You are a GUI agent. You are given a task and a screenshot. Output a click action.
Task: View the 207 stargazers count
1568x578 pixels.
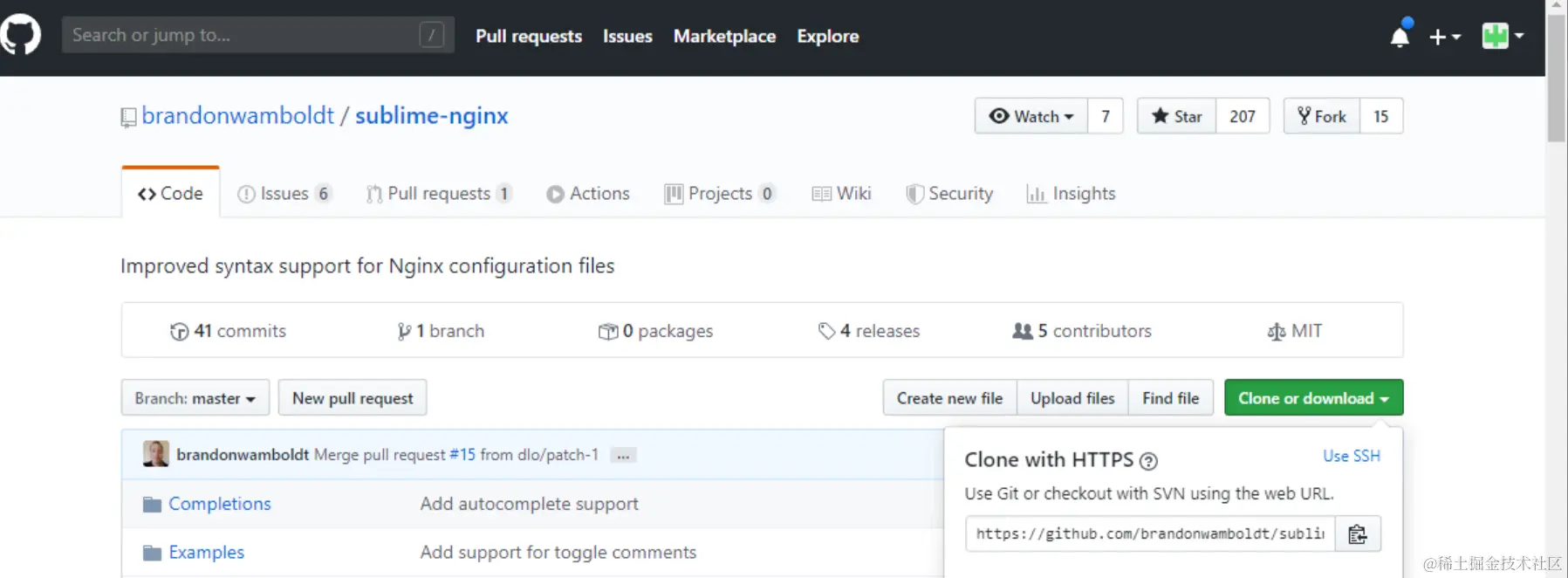[x=1243, y=116]
